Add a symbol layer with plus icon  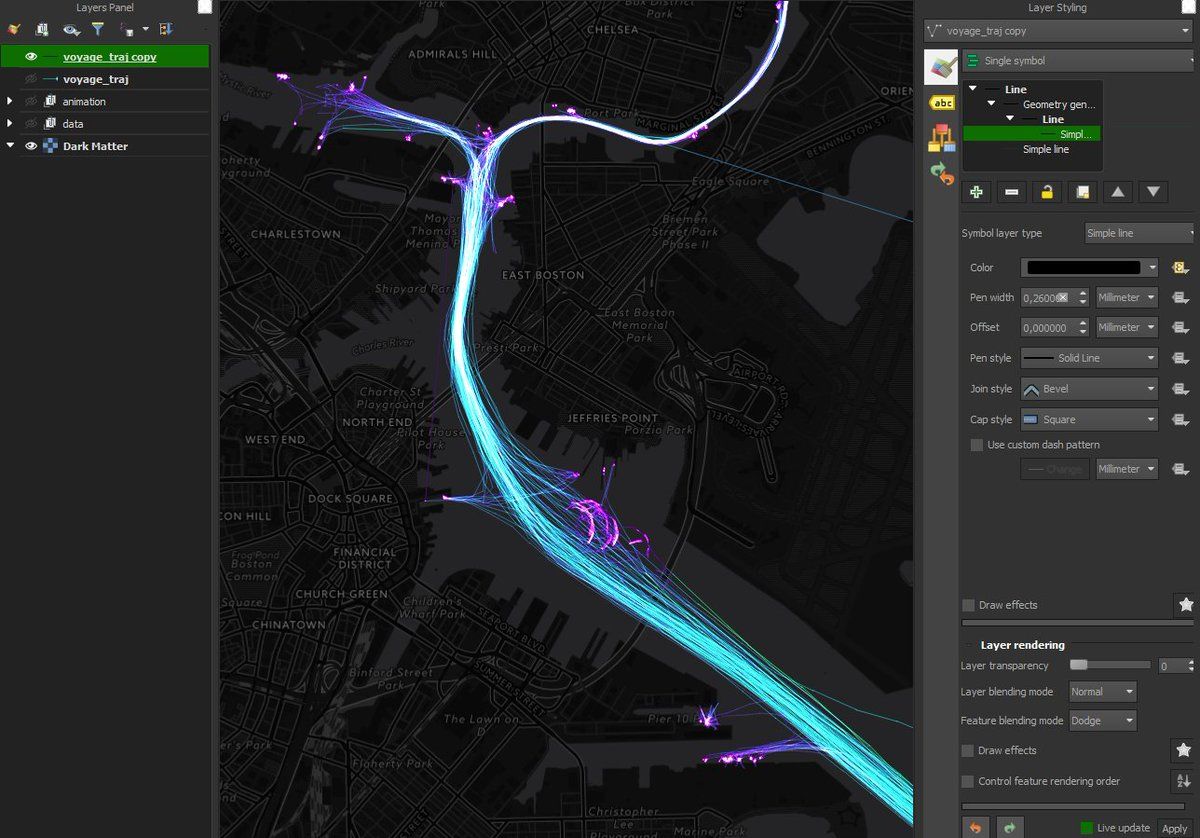pyautogui.click(x=976, y=192)
